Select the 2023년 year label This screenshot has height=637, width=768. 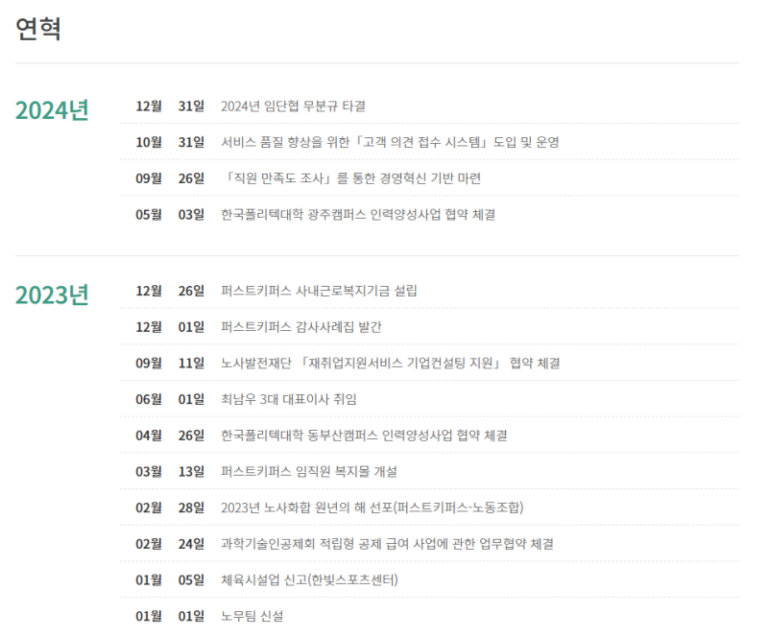coord(52,295)
